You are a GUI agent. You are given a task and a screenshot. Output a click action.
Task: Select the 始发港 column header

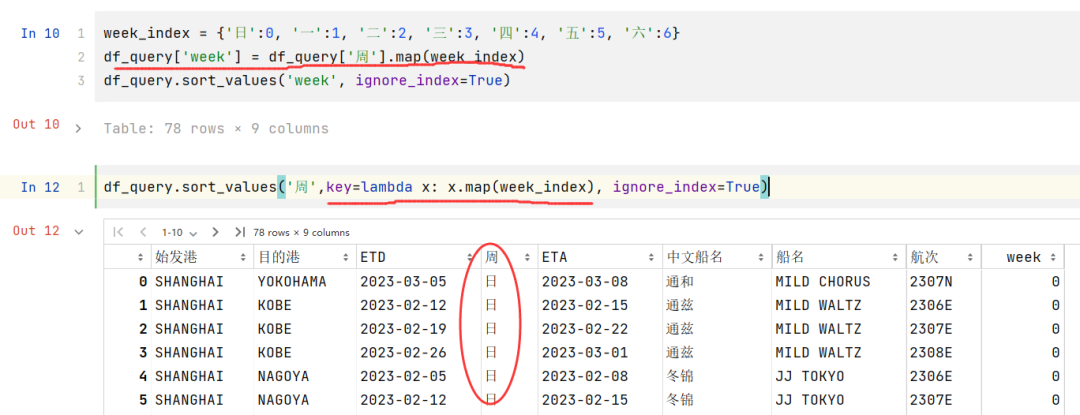(x=176, y=257)
